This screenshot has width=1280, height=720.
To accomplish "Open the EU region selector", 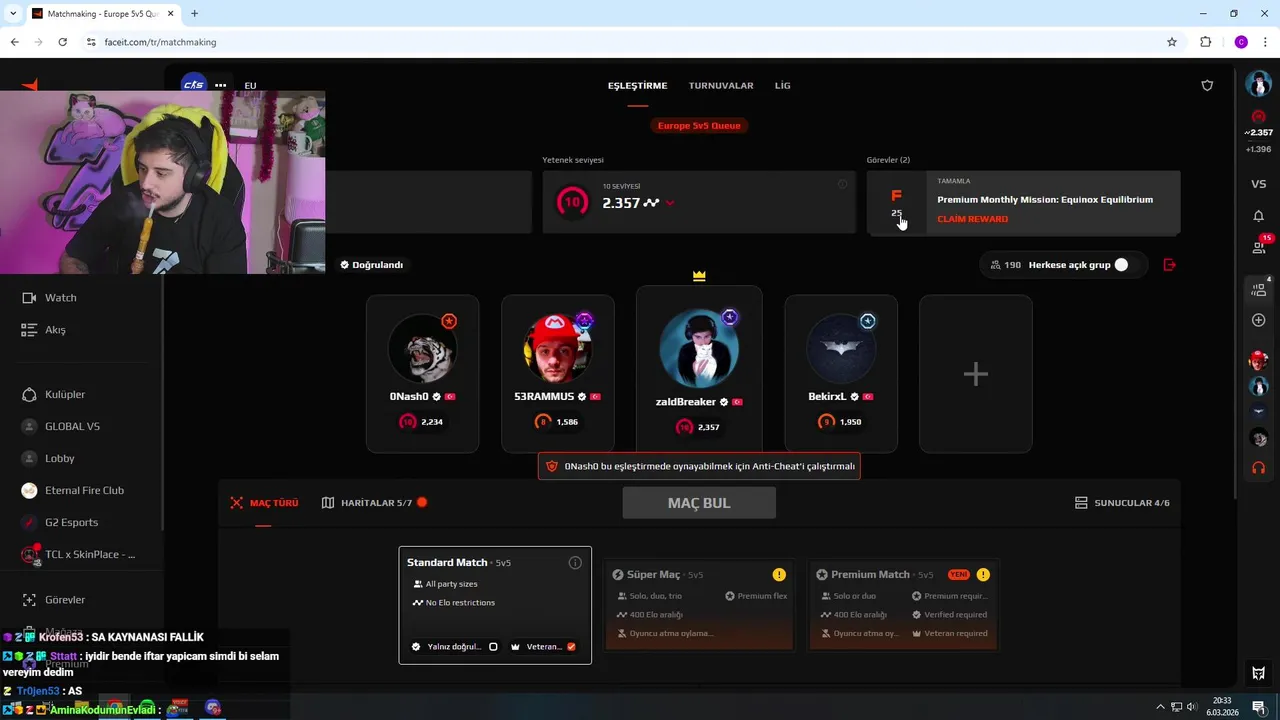I will click(250, 85).
